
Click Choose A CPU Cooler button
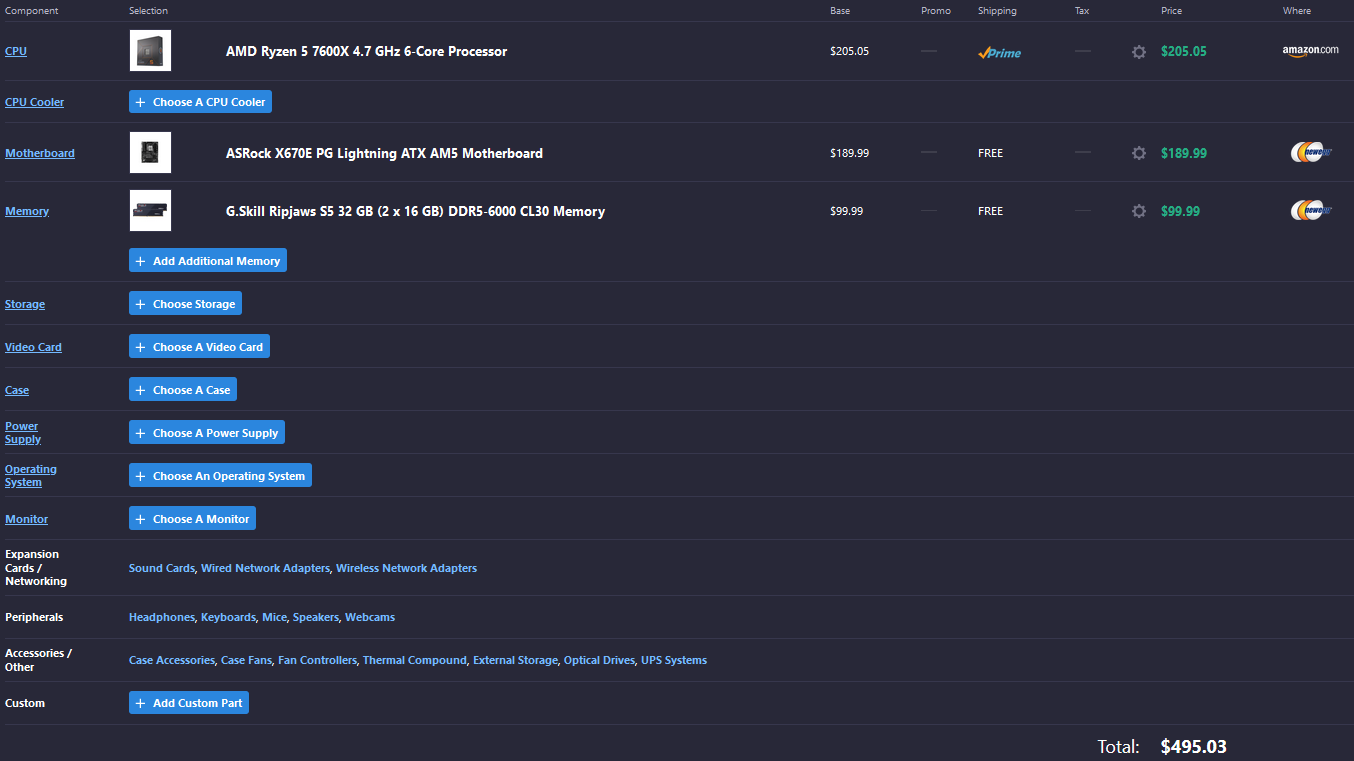point(200,102)
